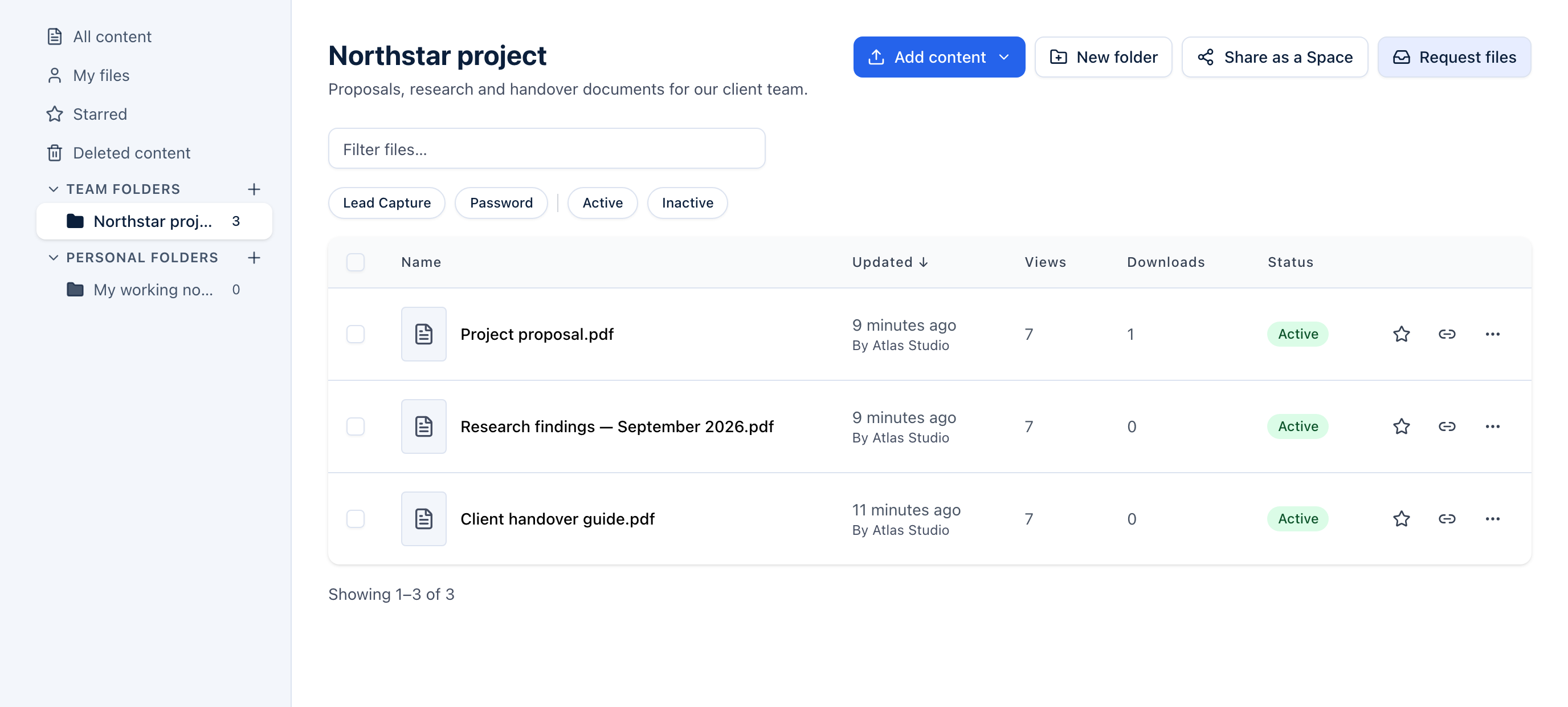Open file icon of Project proposal.pdf

click(x=424, y=334)
